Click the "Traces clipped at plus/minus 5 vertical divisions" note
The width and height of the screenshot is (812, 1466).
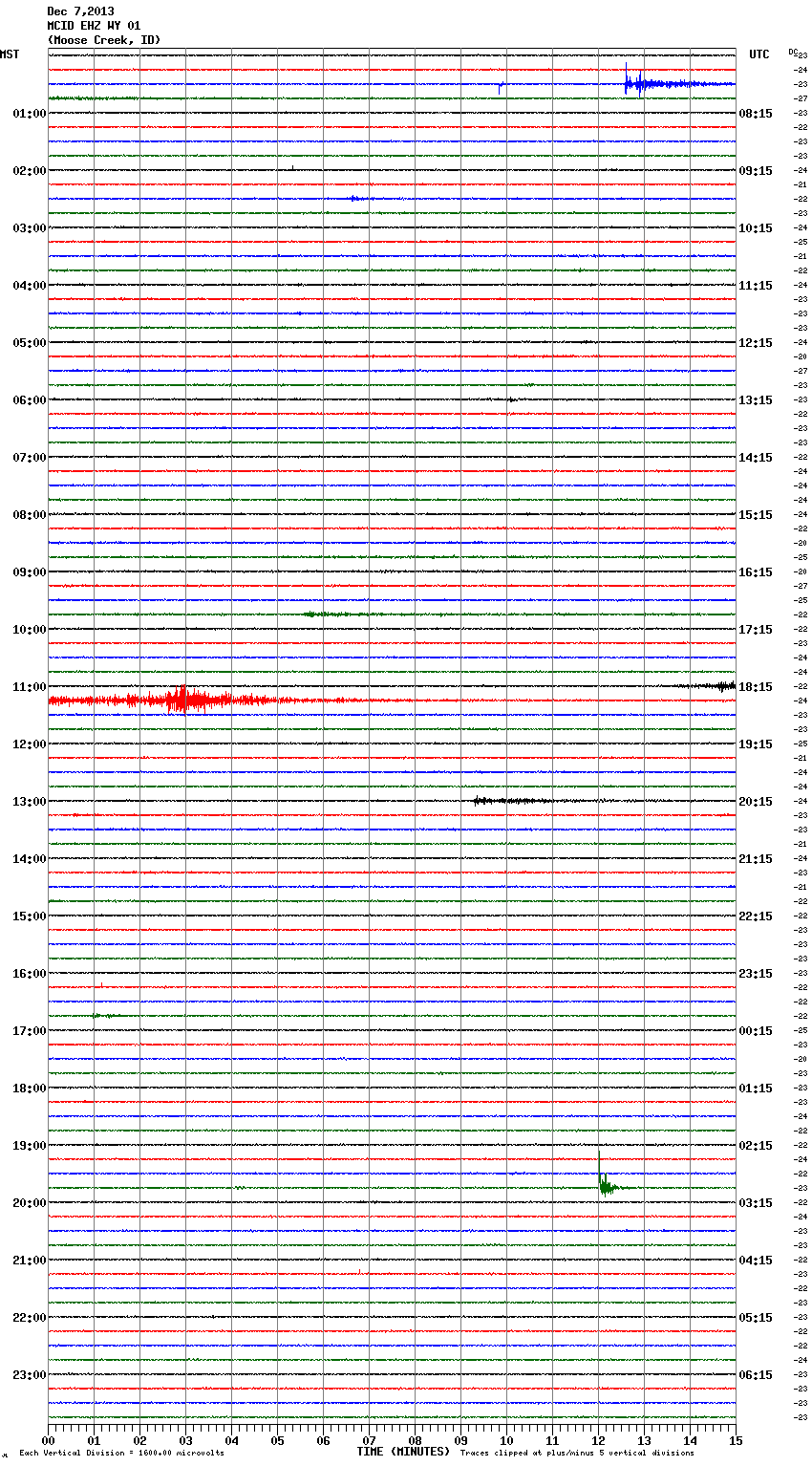pyautogui.click(x=577, y=1454)
